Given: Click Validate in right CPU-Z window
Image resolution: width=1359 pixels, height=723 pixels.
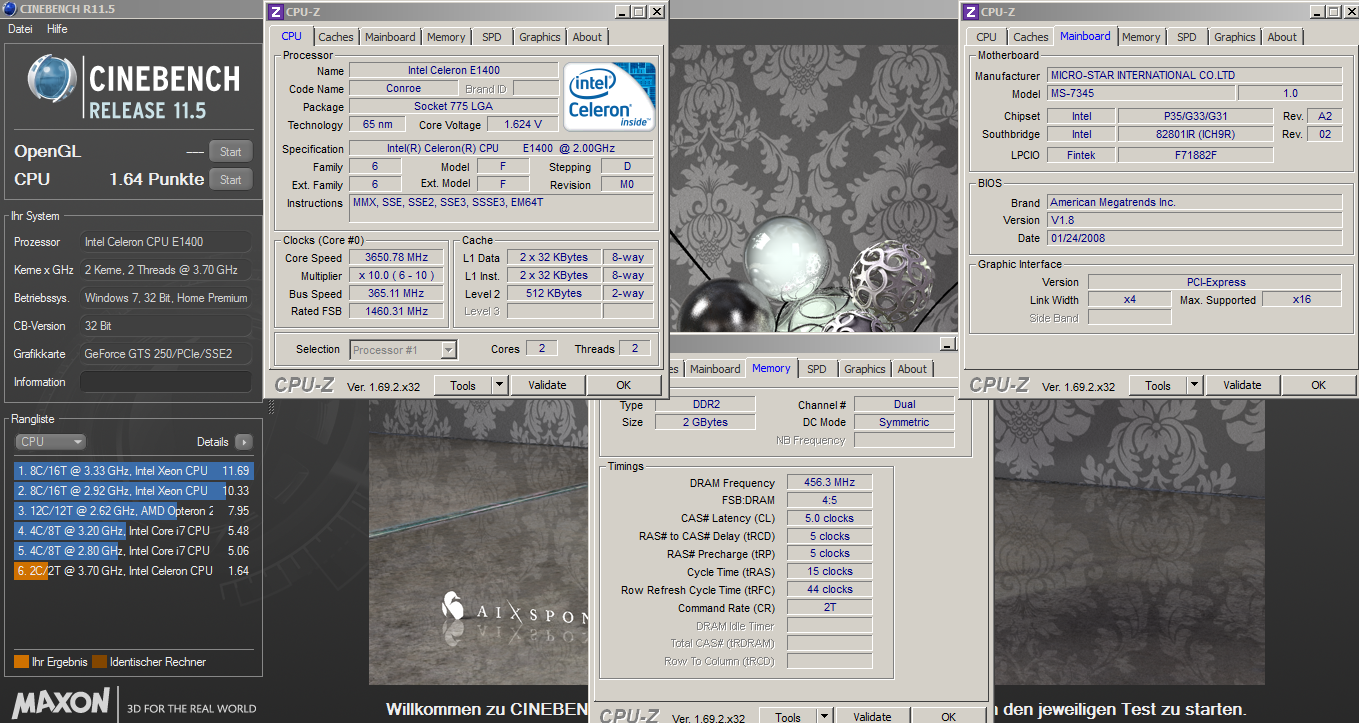Looking at the screenshot, I should pyautogui.click(x=1242, y=385).
